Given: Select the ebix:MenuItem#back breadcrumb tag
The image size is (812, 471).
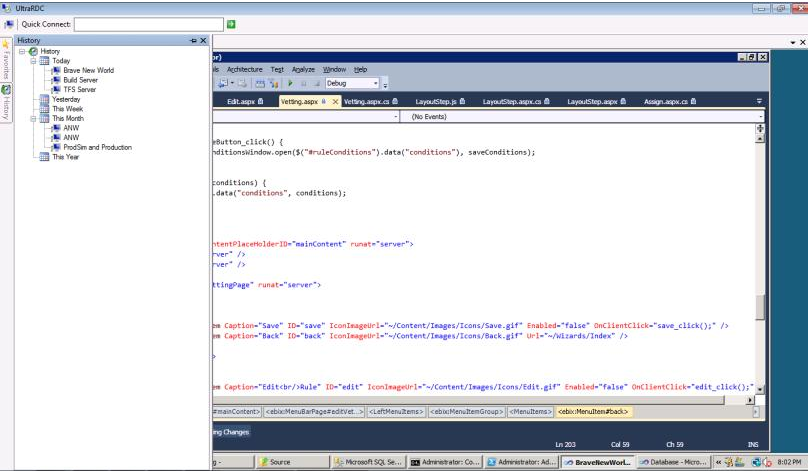Looking at the screenshot, I should point(593,412).
